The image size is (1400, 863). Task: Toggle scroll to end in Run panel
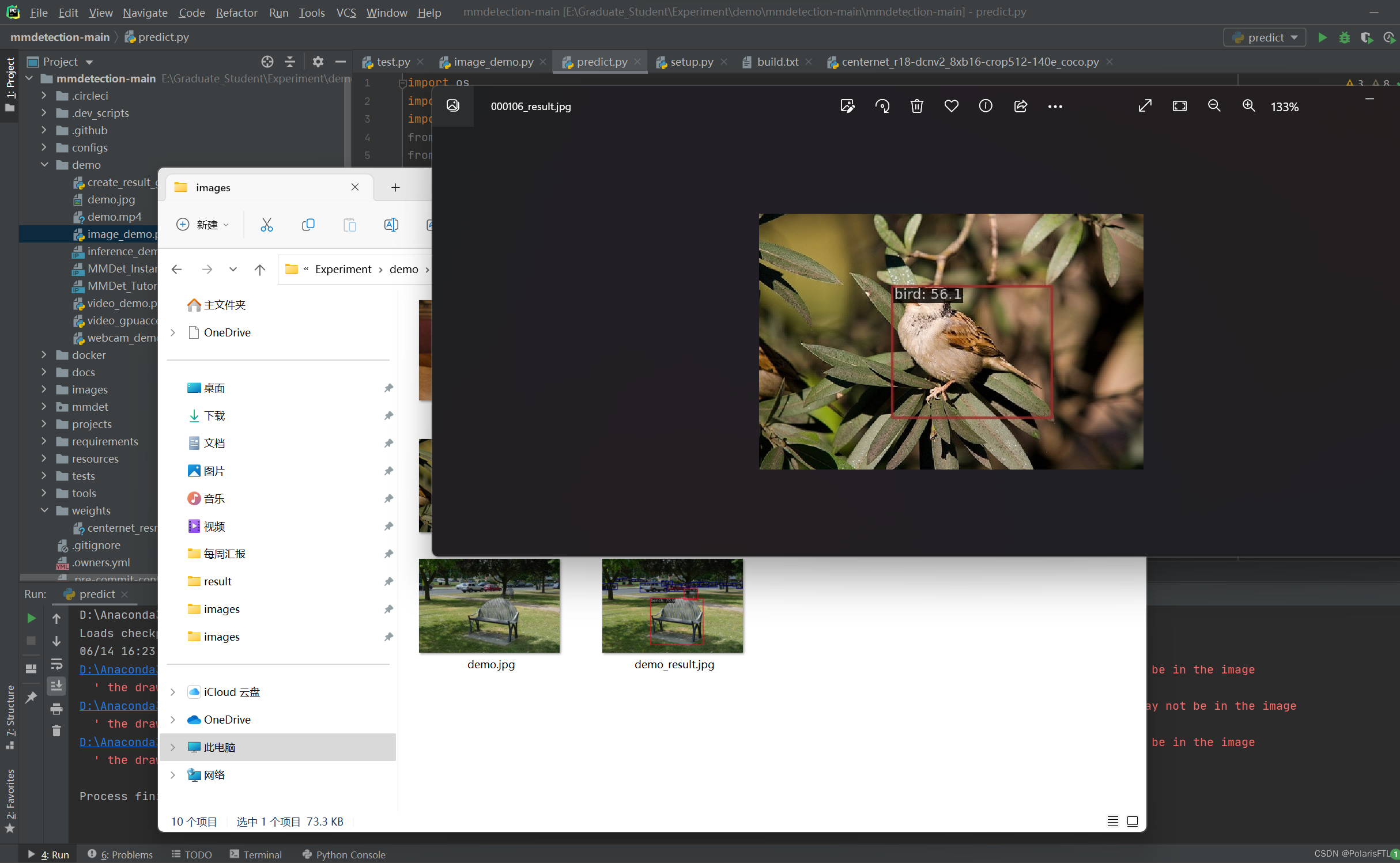pyautogui.click(x=56, y=686)
